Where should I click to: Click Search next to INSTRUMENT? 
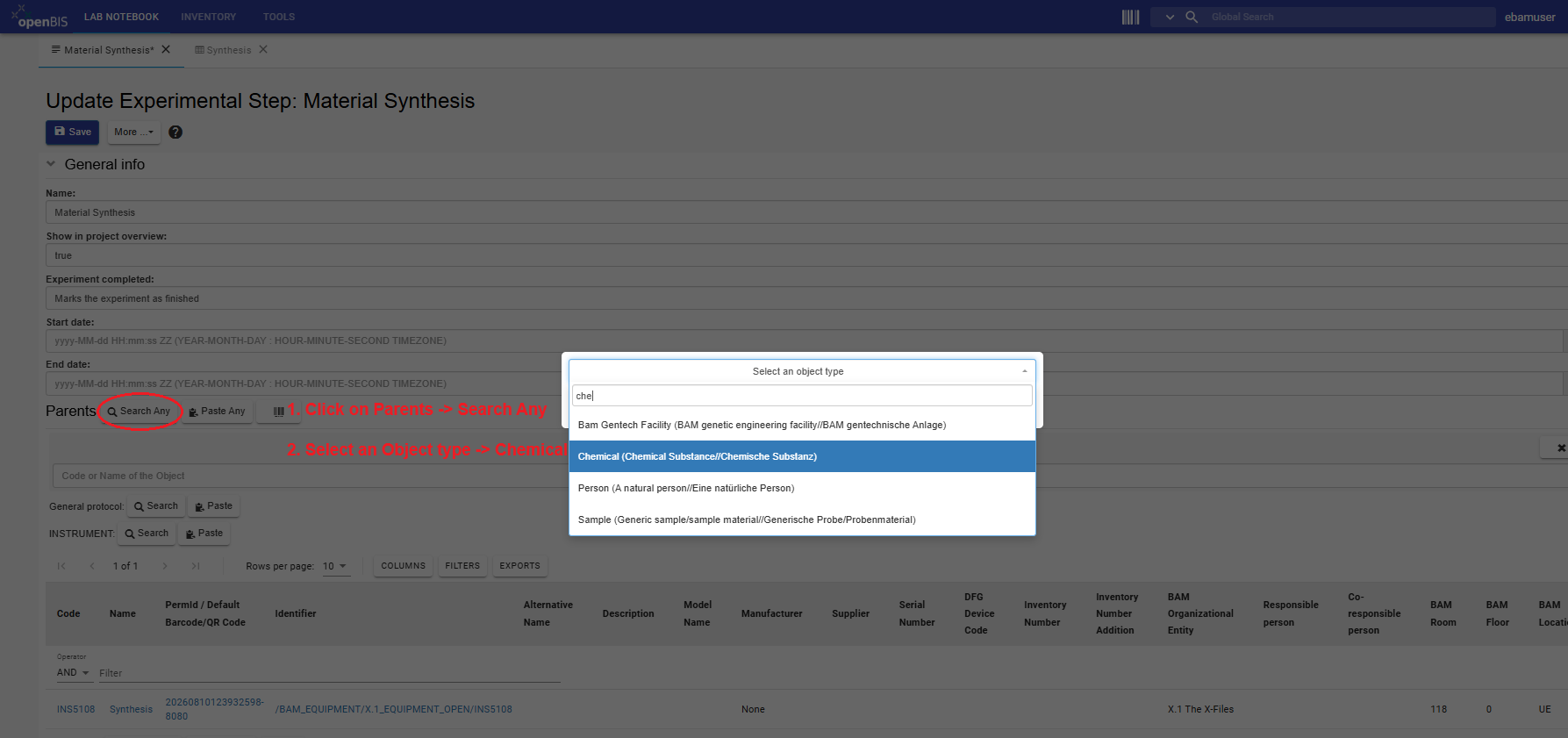(x=147, y=534)
